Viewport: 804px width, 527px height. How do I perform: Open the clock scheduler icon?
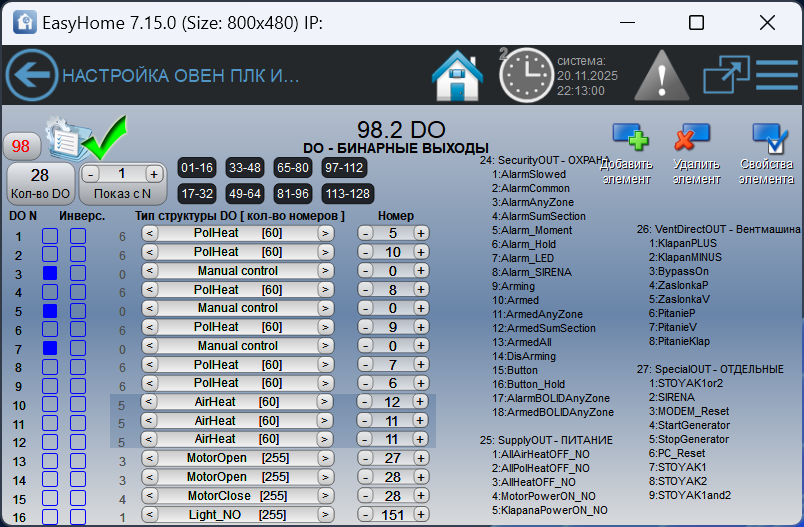(x=524, y=75)
